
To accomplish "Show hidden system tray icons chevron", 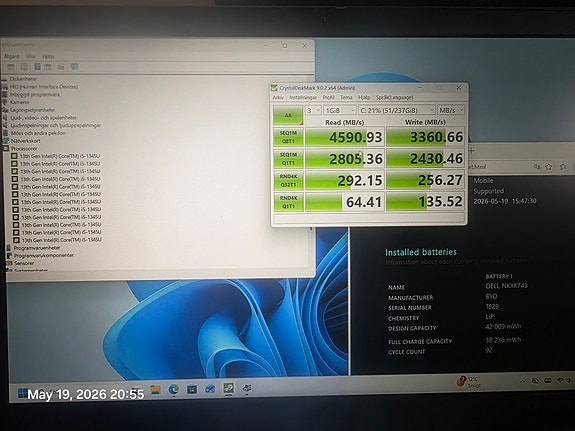I will pyautogui.click(x=523, y=381).
